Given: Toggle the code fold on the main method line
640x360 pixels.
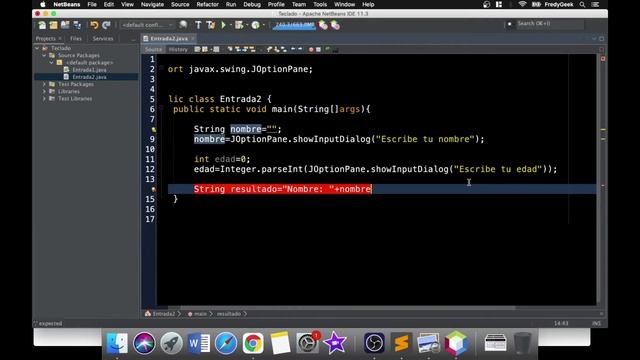Looking at the screenshot, I should point(162,109).
